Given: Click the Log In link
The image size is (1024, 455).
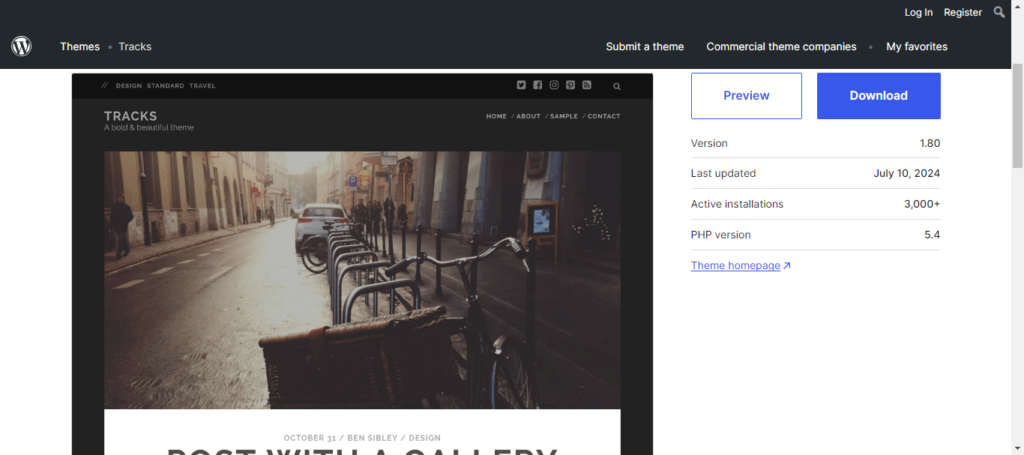Looking at the screenshot, I should coord(918,12).
